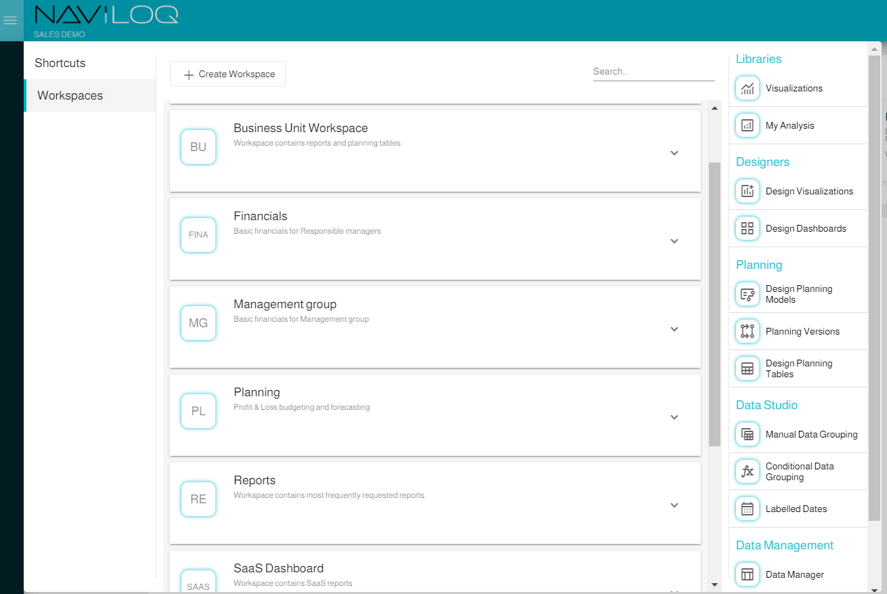Click the My Analysis label
The height and width of the screenshot is (594, 887).
click(x=790, y=126)
